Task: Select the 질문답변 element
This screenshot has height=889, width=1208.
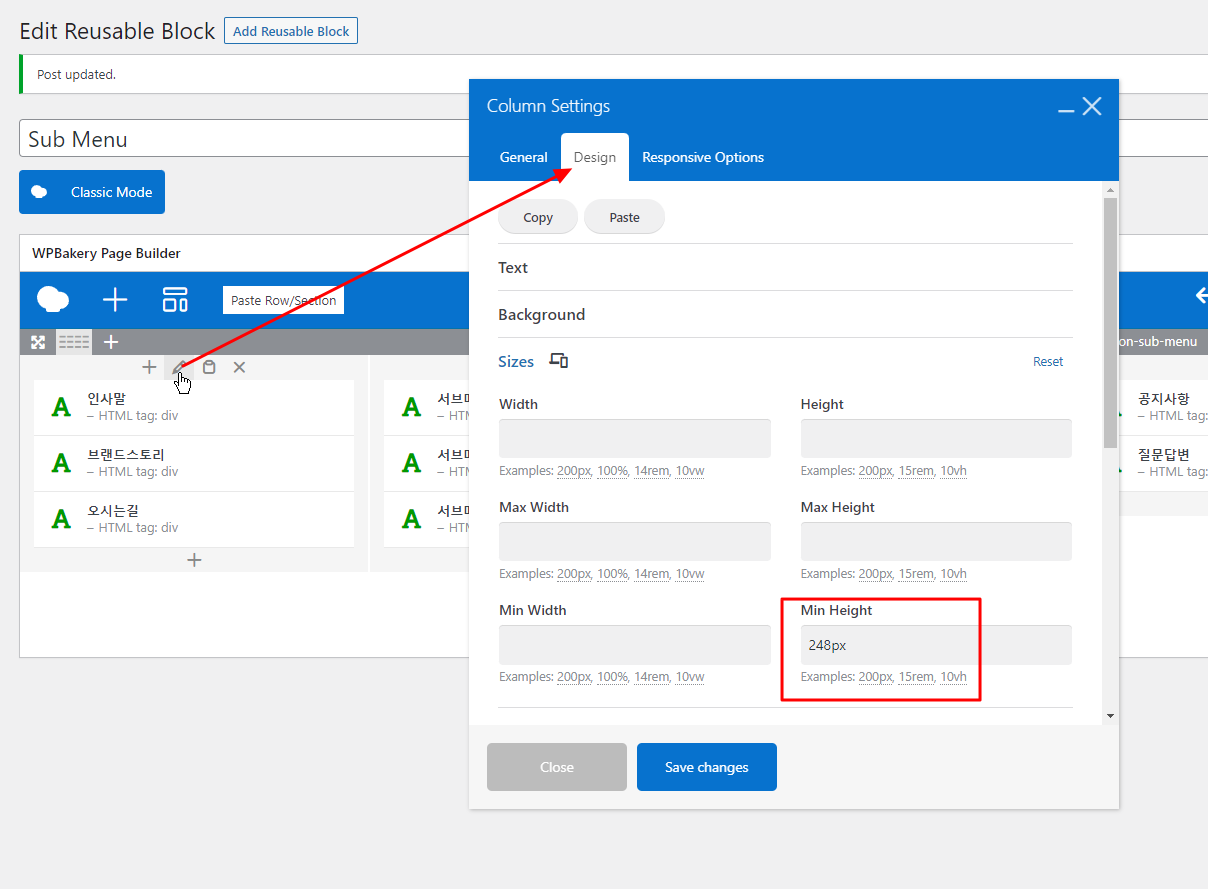Action: pyautogui.click(x=1163, y=463)
